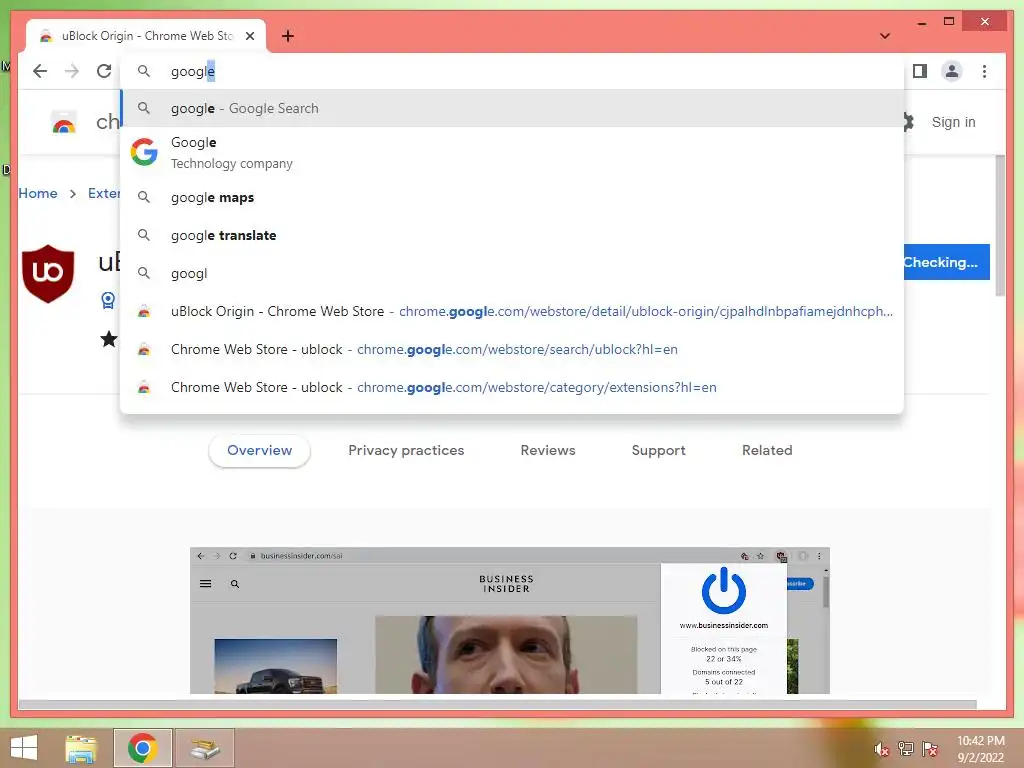The width and height of the screenshot is (1024, 768).
Task: Select the uBlock Origin - Chrome Web Store tab
Action: tap(146, 36)
